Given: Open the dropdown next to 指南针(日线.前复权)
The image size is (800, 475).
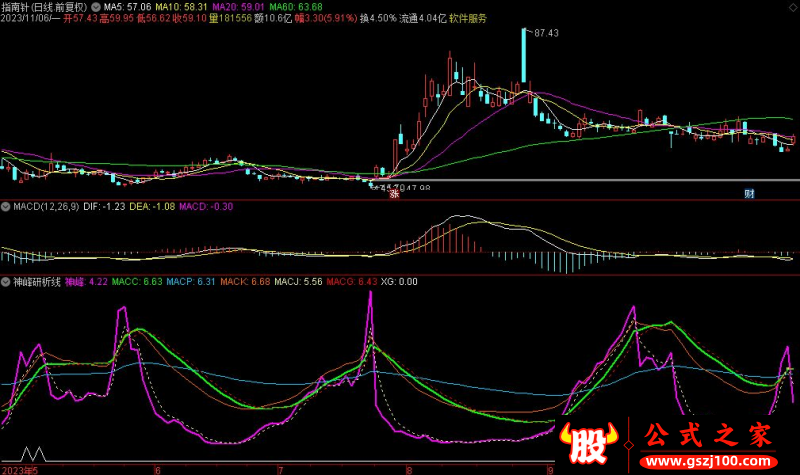Looking at the screenshot, I should pos(95,7).
